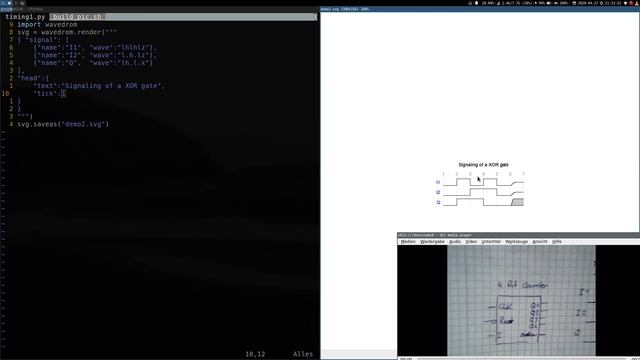Click the battery indicator in top bar
This screenshot has width=640, height=360.
(541, 3)
